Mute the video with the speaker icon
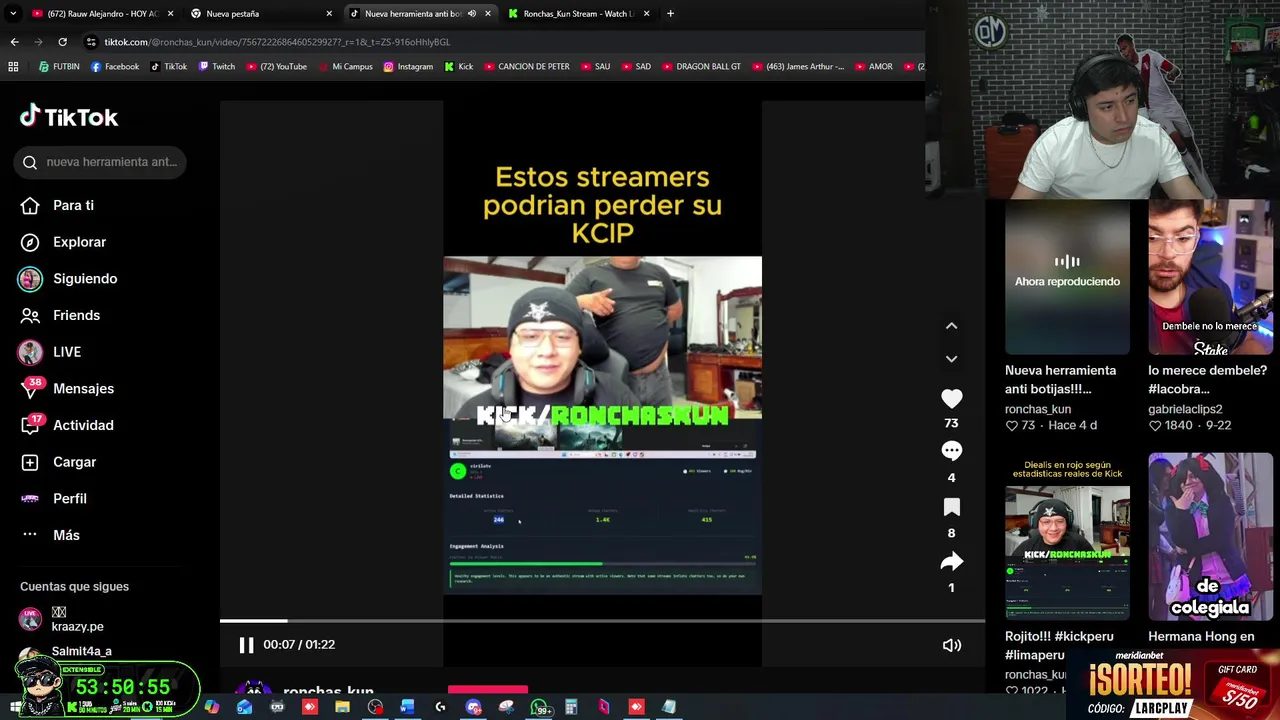The width and height of the screenshot is (1280, 720). click(952, 645)
